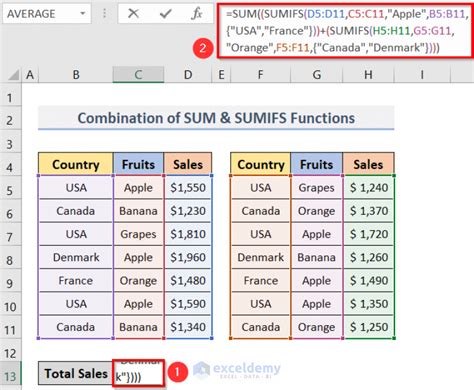Select column A header
Screen dimensions: 474x390
pyautogui.click(x=30, y=75)
